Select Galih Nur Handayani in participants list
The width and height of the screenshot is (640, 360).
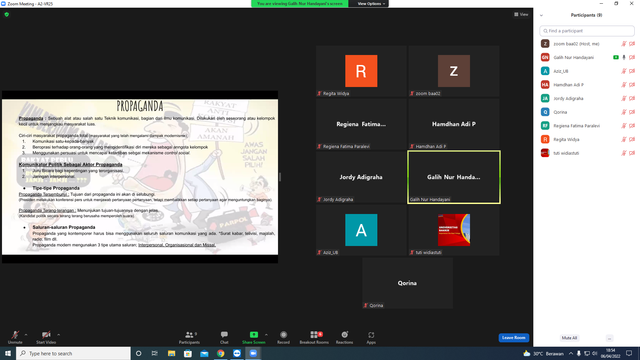click(587, 58)
